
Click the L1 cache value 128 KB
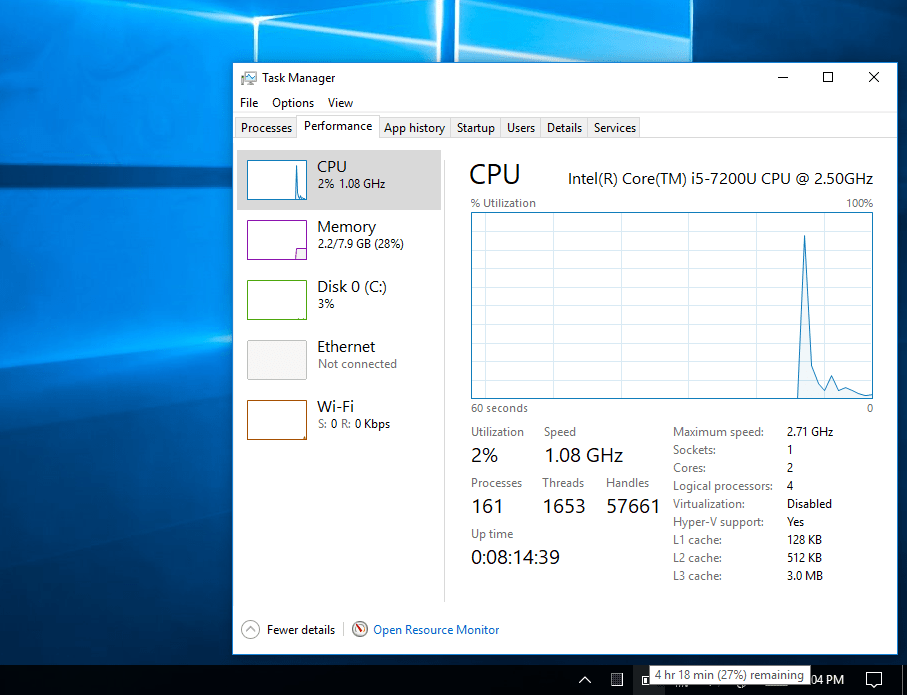tap(804, 540)
